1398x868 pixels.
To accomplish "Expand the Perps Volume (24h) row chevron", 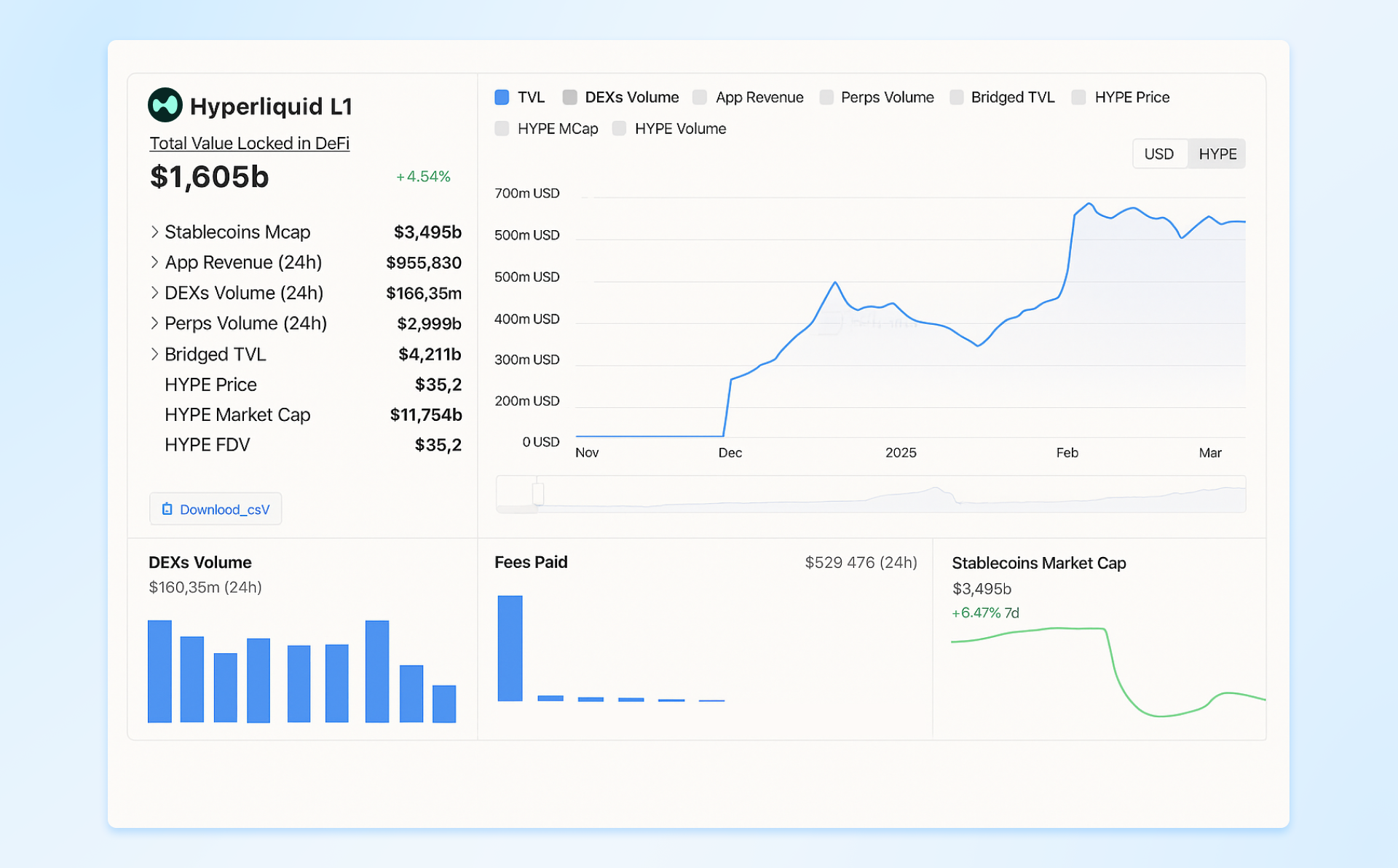I will pyautogui.click(x=154, y=323).
